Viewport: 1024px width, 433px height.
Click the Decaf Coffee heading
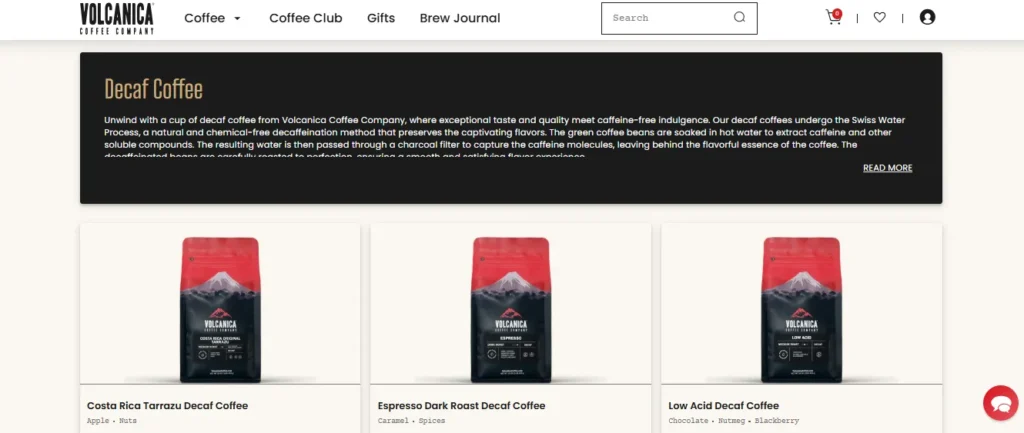(153, 89)
